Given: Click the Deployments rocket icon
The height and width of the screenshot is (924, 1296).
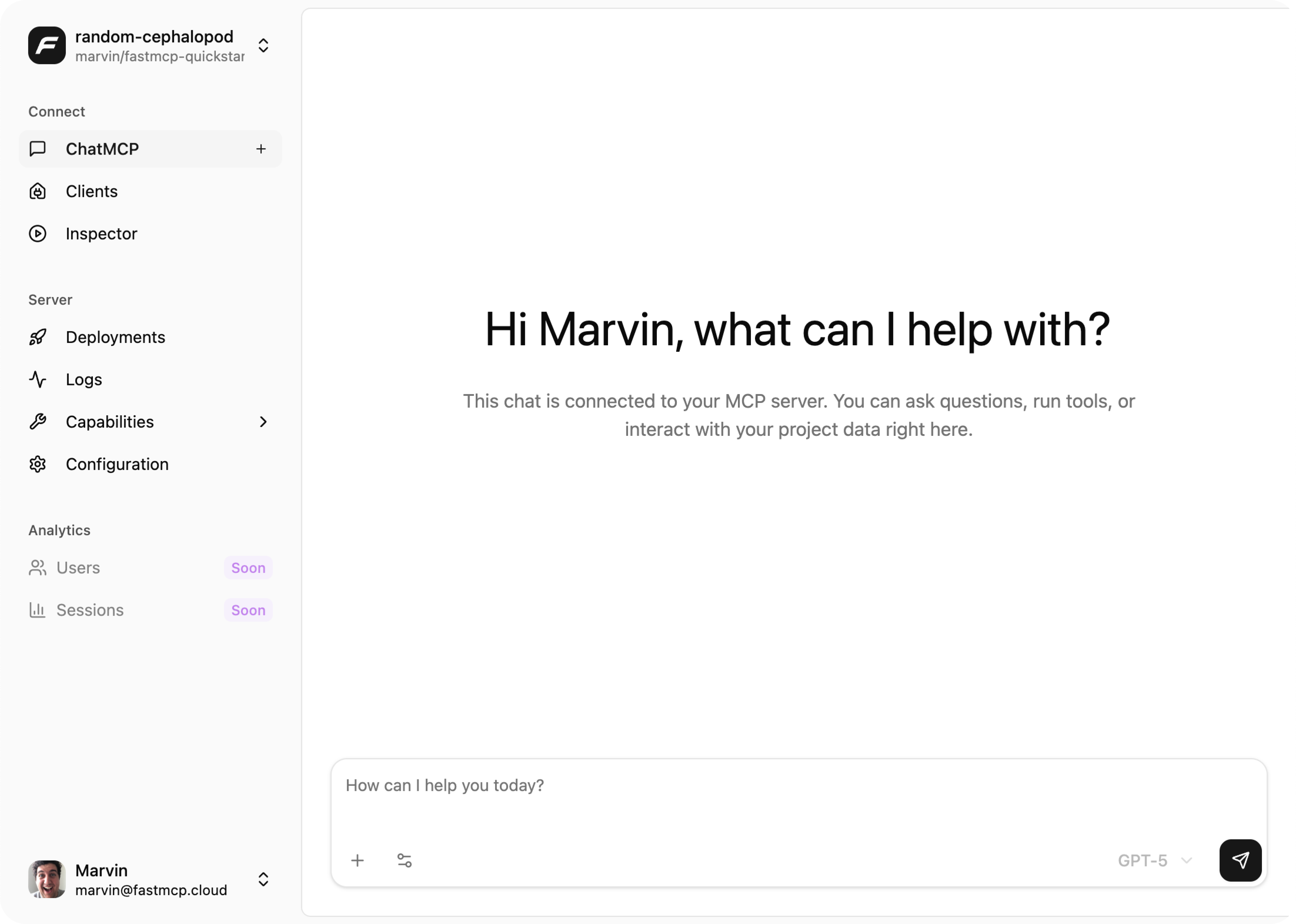Looking at the screenshot, I should pos(37,337).
